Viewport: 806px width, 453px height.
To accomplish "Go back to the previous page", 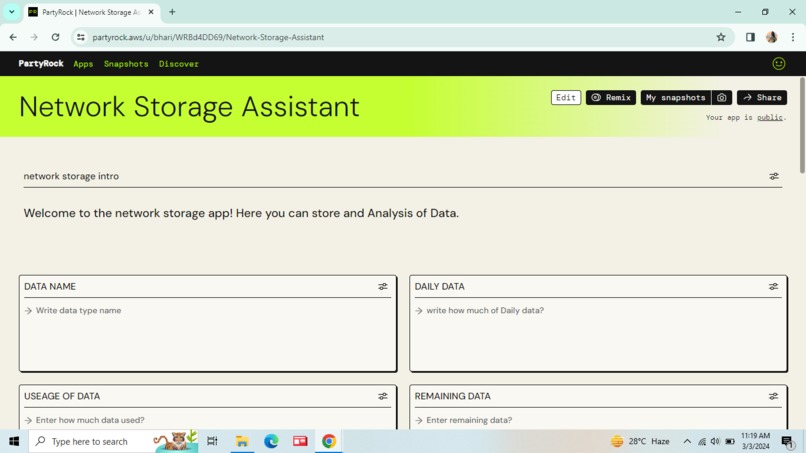I will 13,37.
